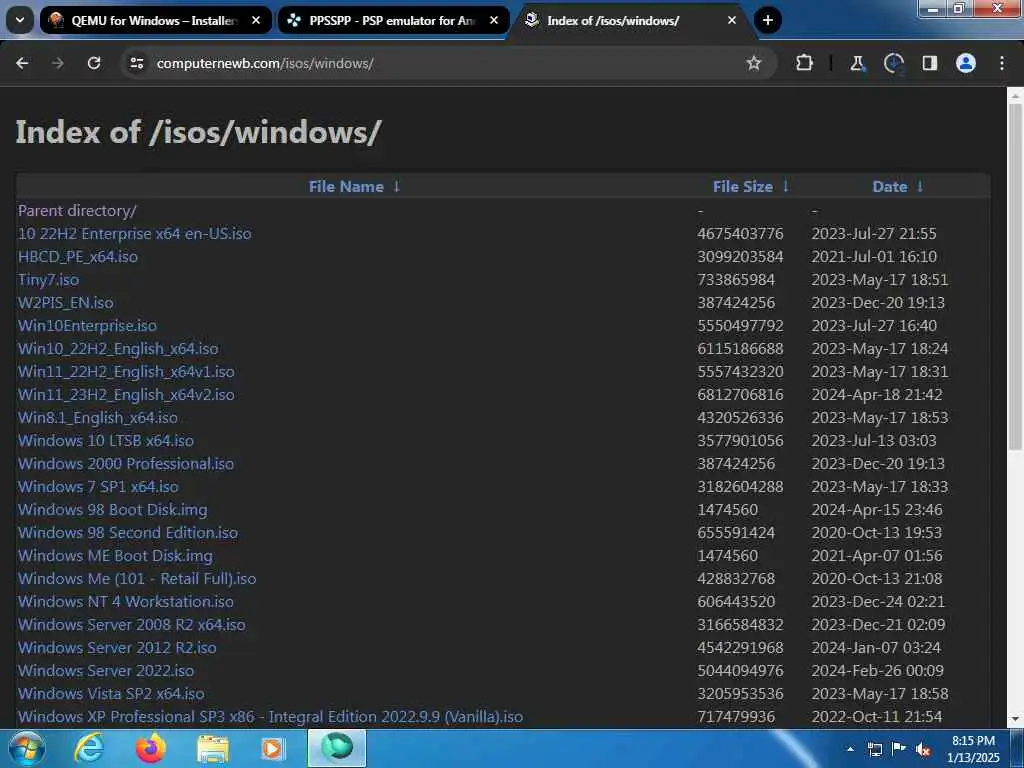Open the taskbar clock showing 8:15 PM
Viewport: 1024px width, 768px height.
tap(973, 749)
